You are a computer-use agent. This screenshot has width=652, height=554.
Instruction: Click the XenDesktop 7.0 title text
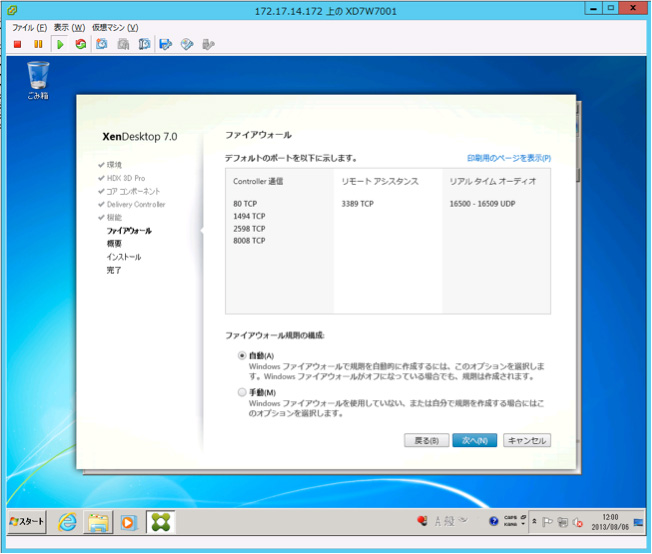pyautogui.click(x=140, y=137)
